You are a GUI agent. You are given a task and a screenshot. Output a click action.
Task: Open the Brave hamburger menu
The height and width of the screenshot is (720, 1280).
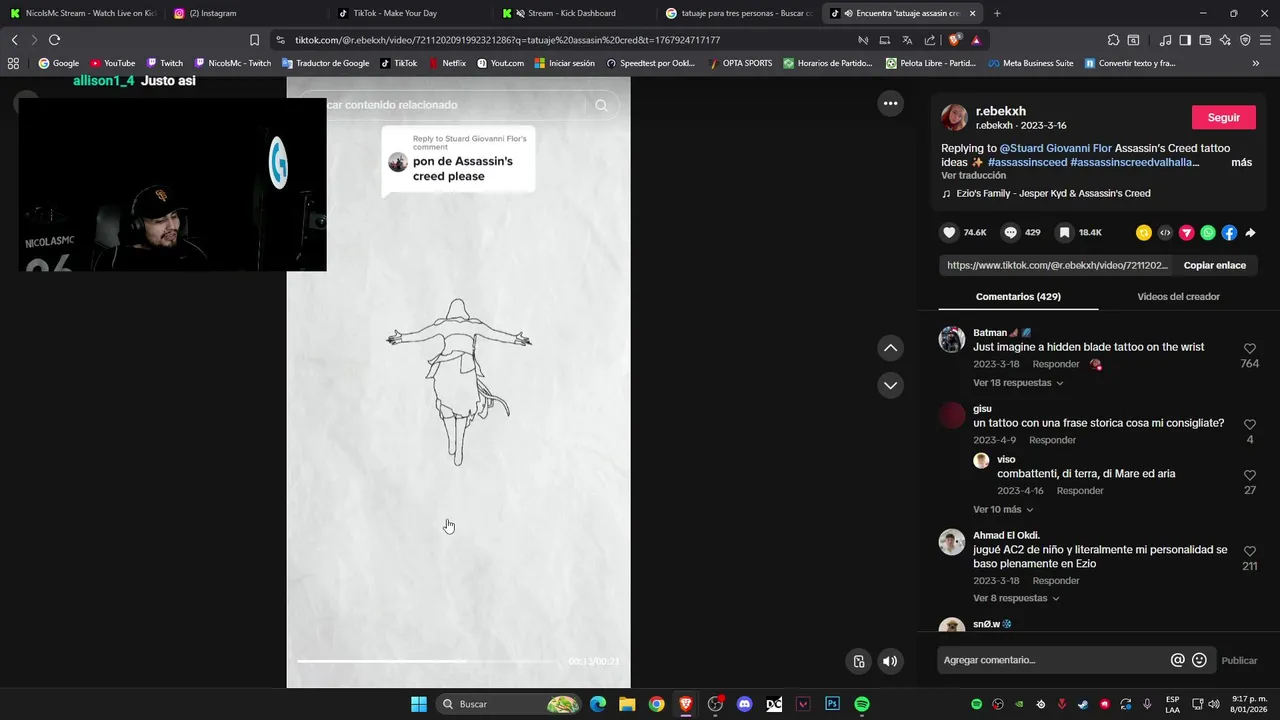coord(1265,40)
